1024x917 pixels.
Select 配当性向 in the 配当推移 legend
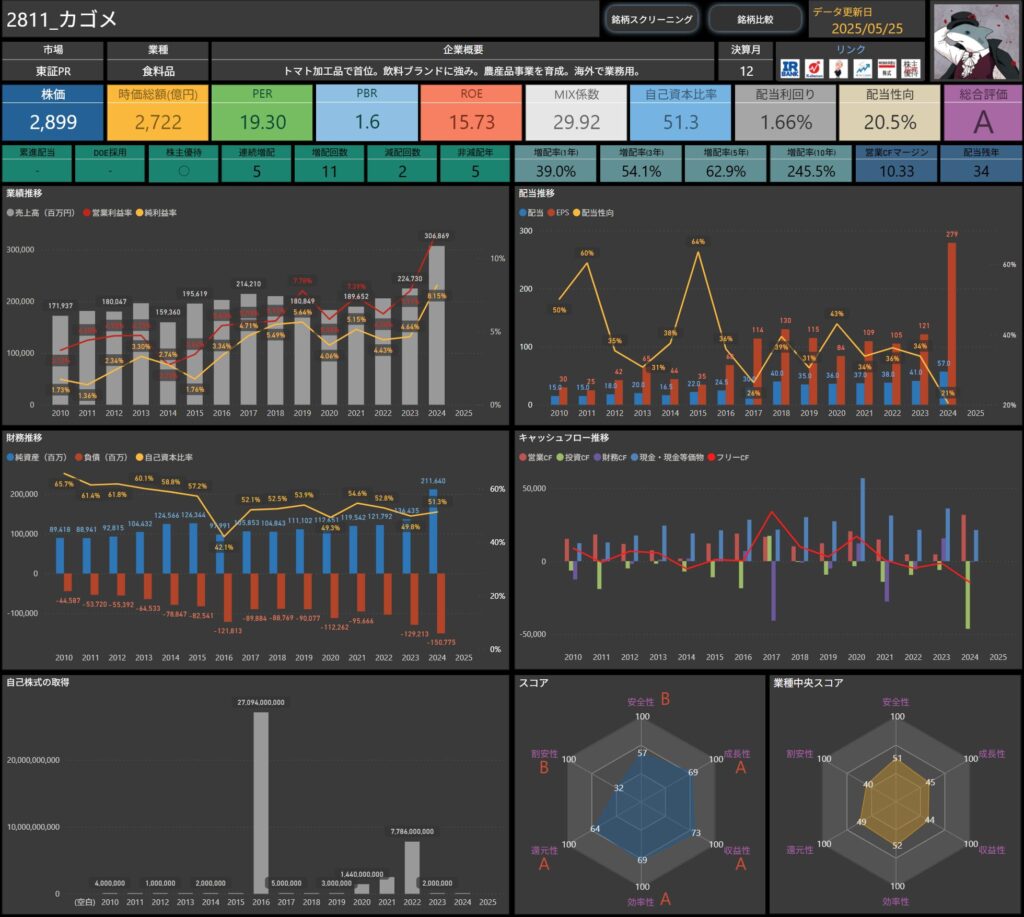pos(594,213)
